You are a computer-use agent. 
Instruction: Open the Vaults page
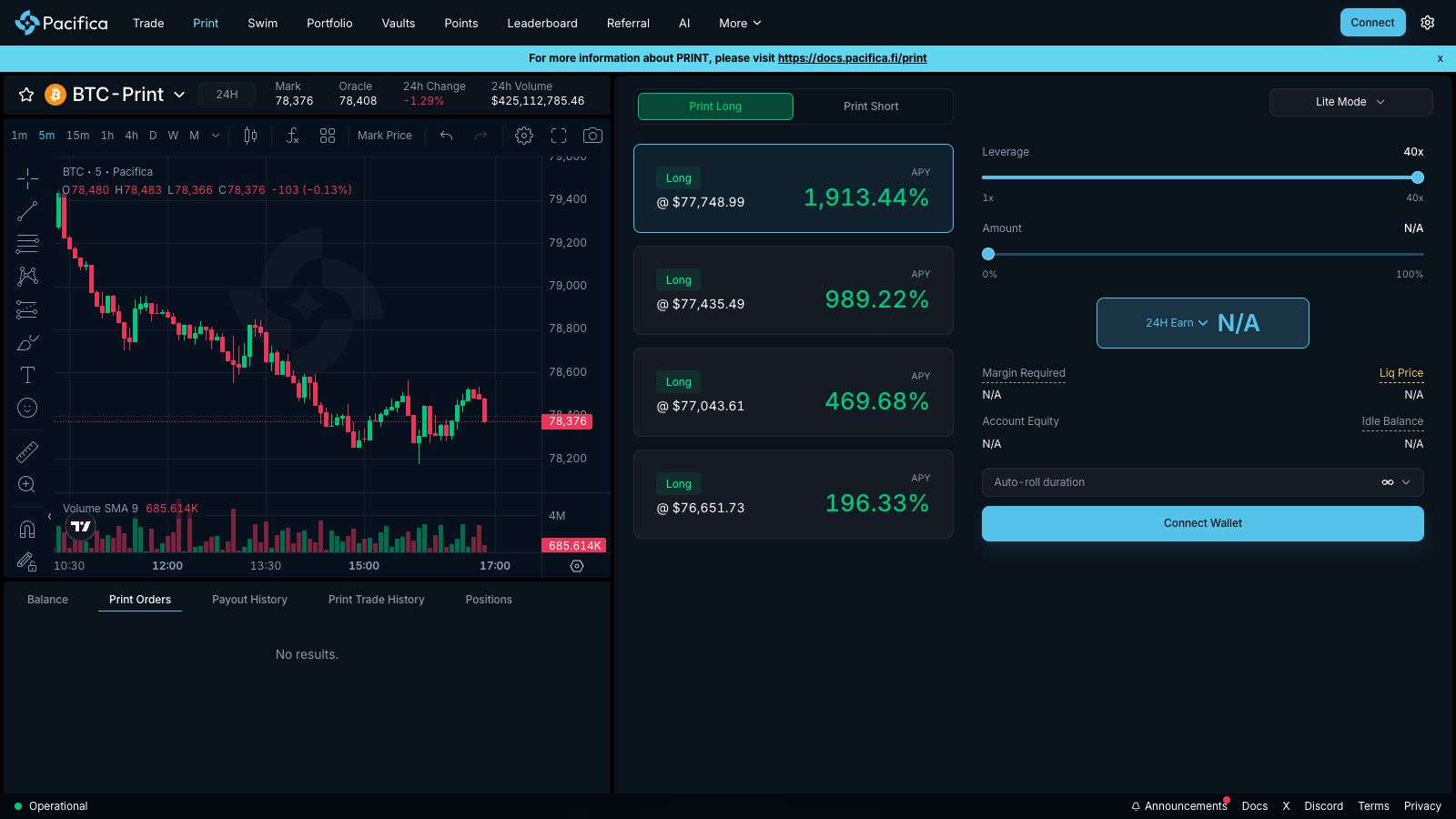click(x=399, y=23)
